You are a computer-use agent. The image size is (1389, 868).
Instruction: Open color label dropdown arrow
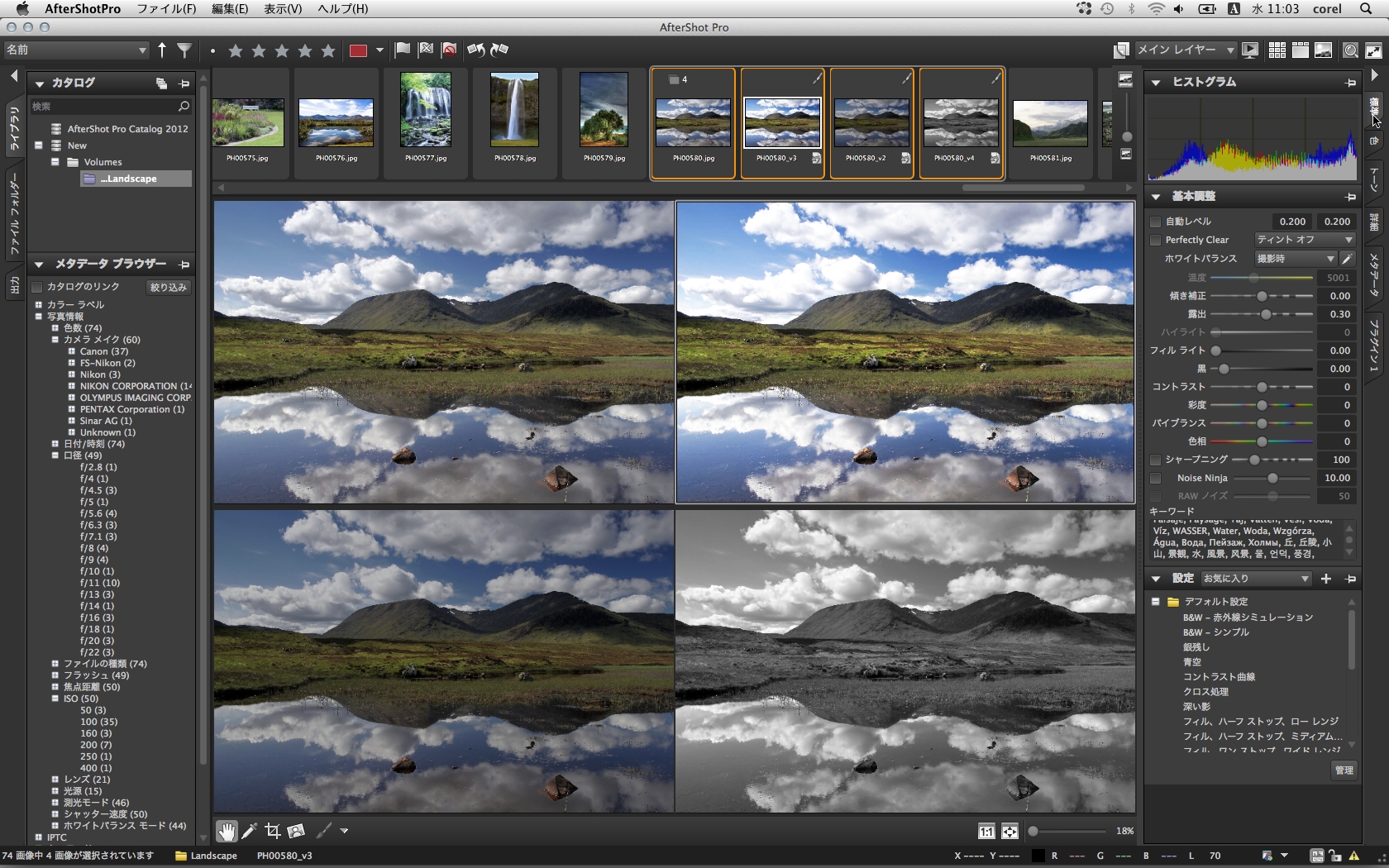coord(379,50)
